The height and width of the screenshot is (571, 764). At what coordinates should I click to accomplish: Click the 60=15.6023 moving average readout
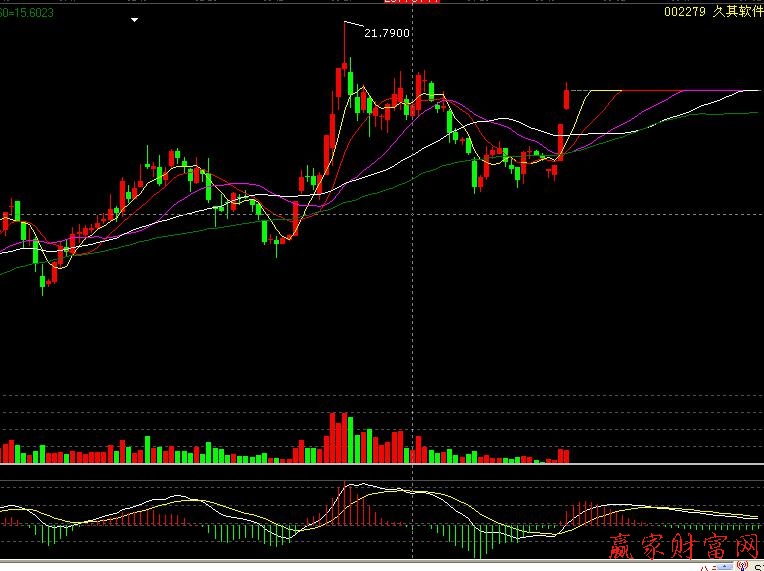pyautogui.click(x=27, y=12)
